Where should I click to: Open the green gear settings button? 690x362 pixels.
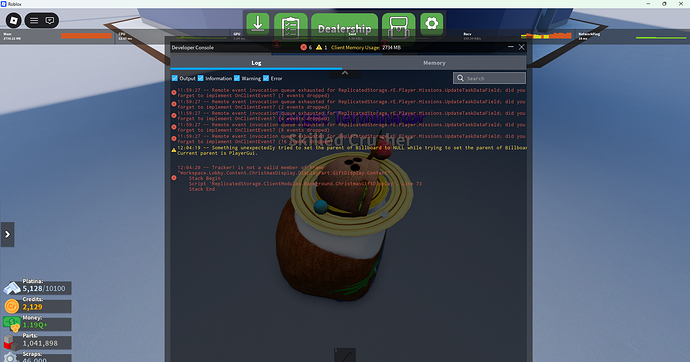tap(432, 24)
